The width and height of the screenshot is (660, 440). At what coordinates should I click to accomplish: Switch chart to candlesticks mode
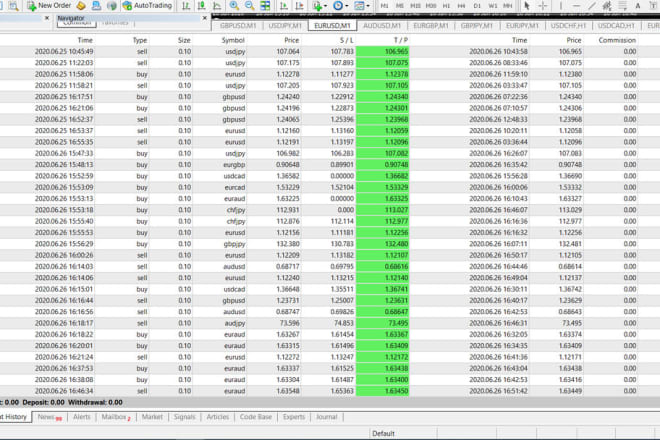[201, 5]
